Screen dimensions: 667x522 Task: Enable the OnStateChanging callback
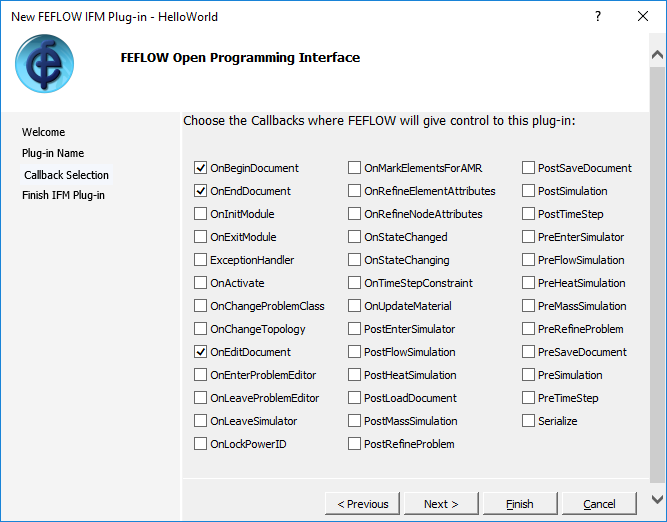354,260
